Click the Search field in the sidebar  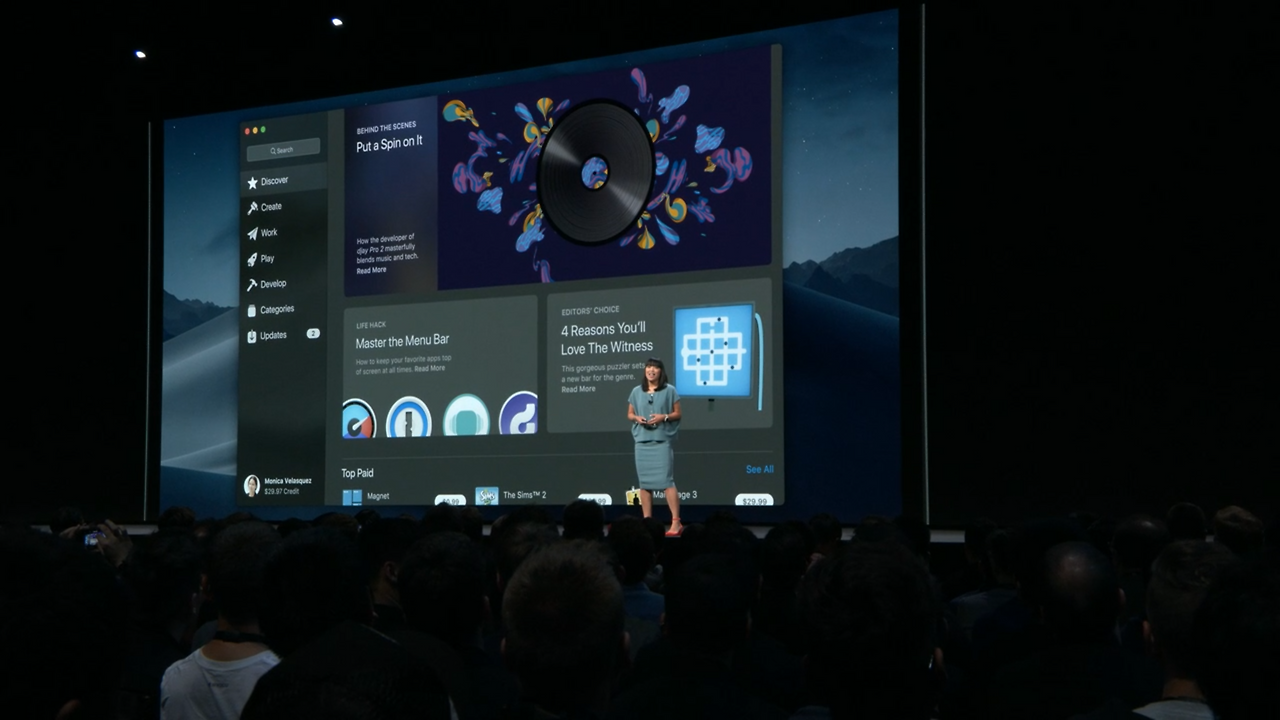pyautogui.click(x=284, y=150)
